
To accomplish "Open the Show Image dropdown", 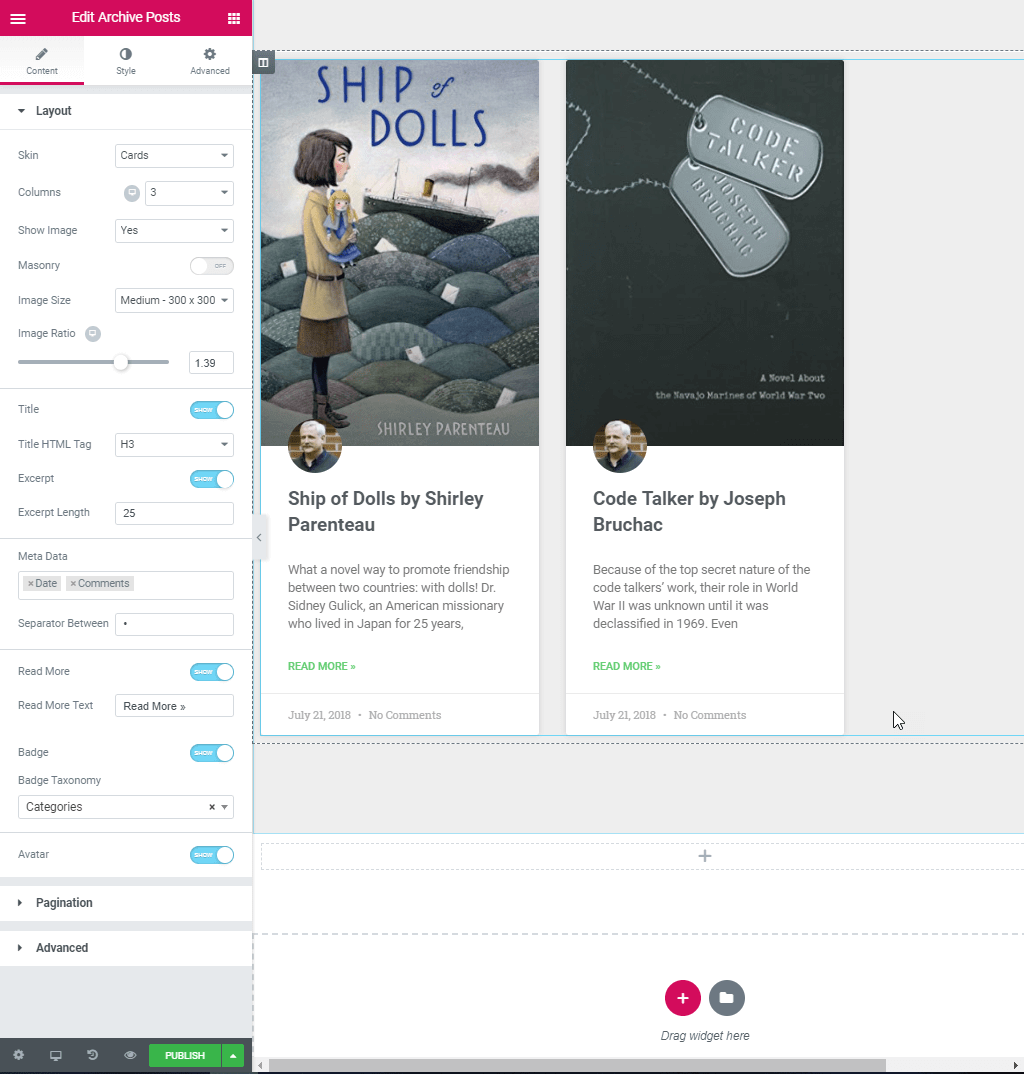I will coord(174,231).
